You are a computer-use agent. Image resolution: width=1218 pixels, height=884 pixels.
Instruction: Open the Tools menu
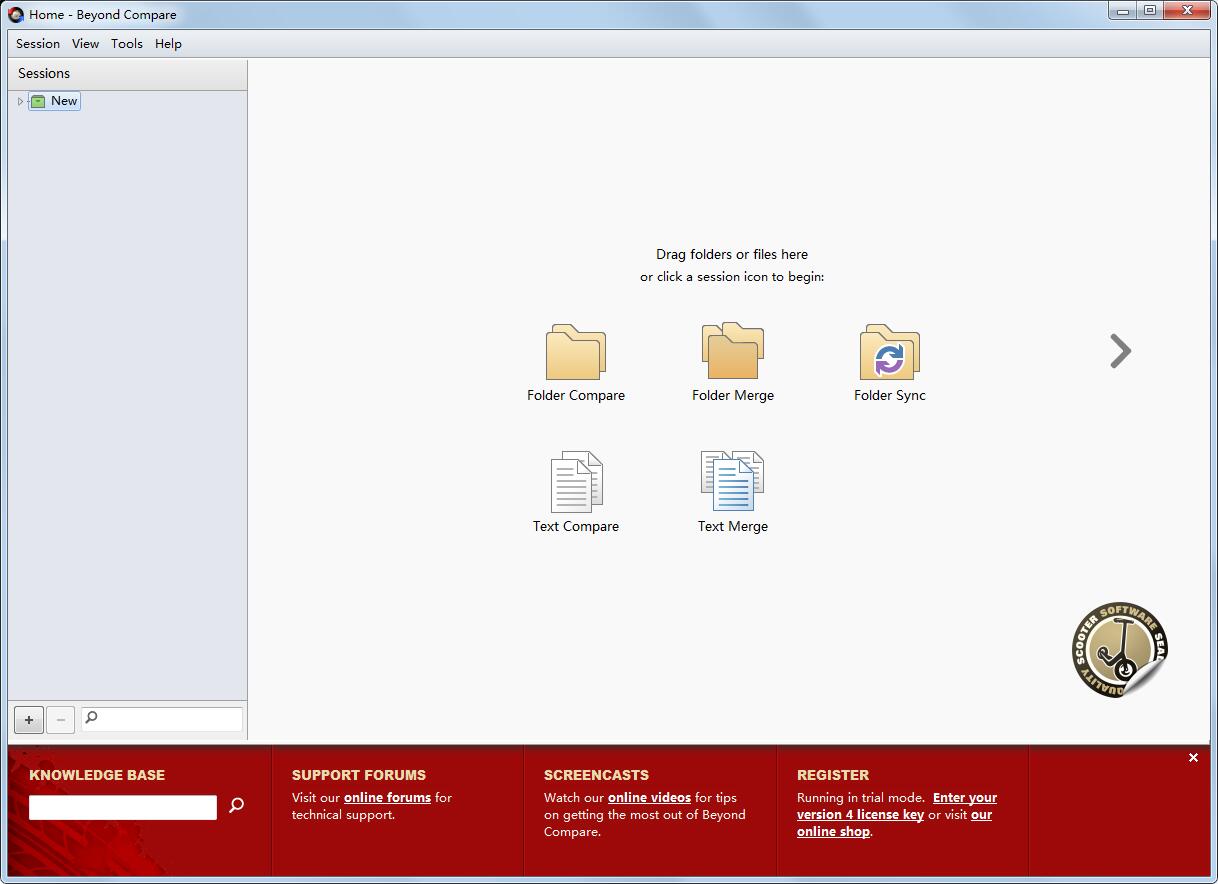click(127, 44)
